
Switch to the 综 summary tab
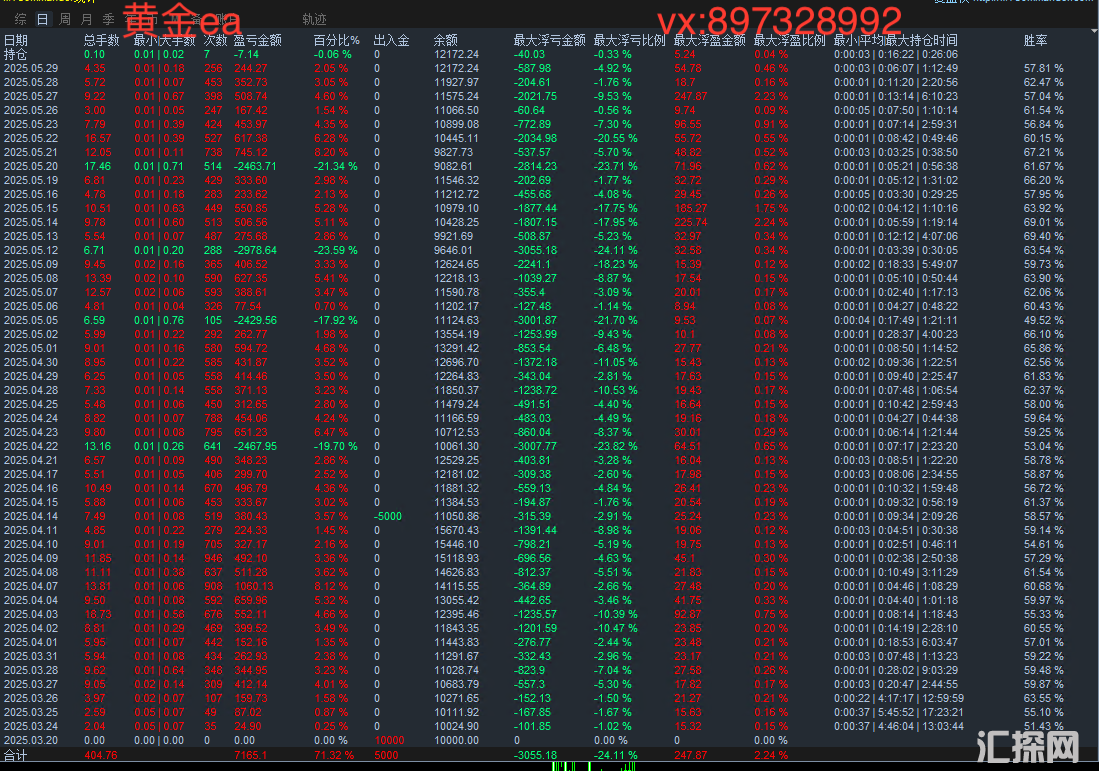pyautogui.click(x=20, y=19)
